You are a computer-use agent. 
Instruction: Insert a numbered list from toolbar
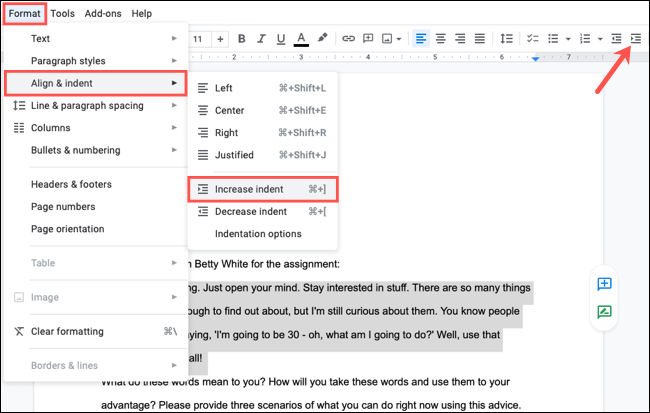[x=585, y=39]
